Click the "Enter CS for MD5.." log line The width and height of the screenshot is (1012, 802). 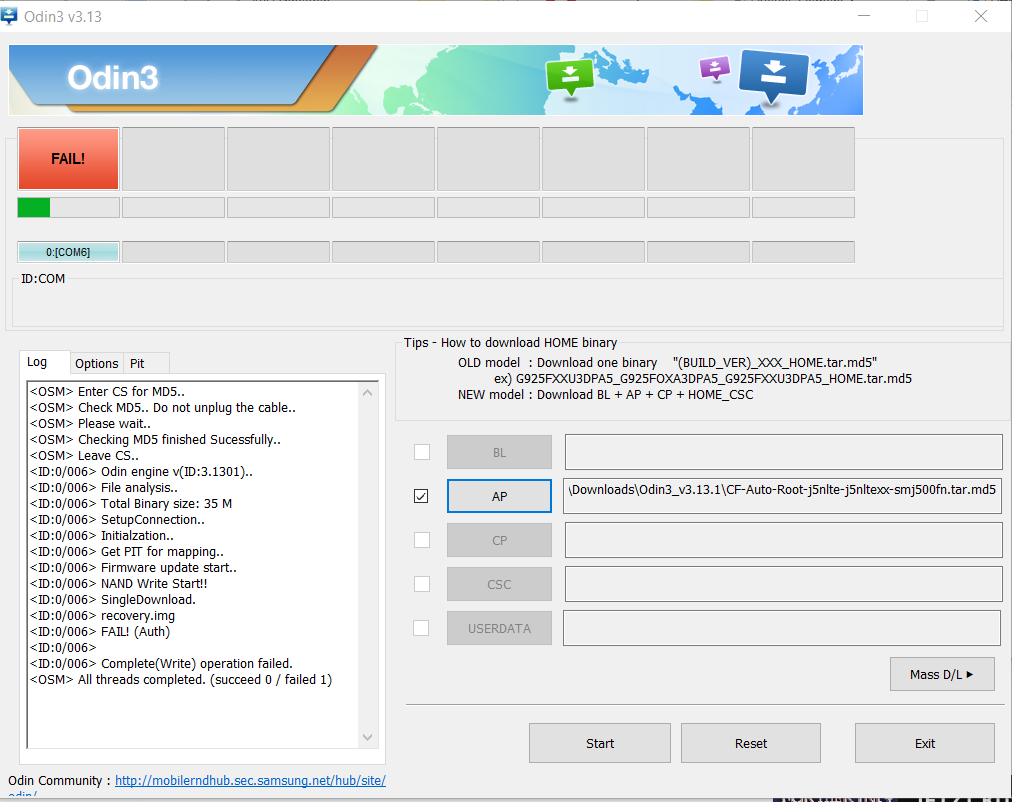click(x=107, y=392)
